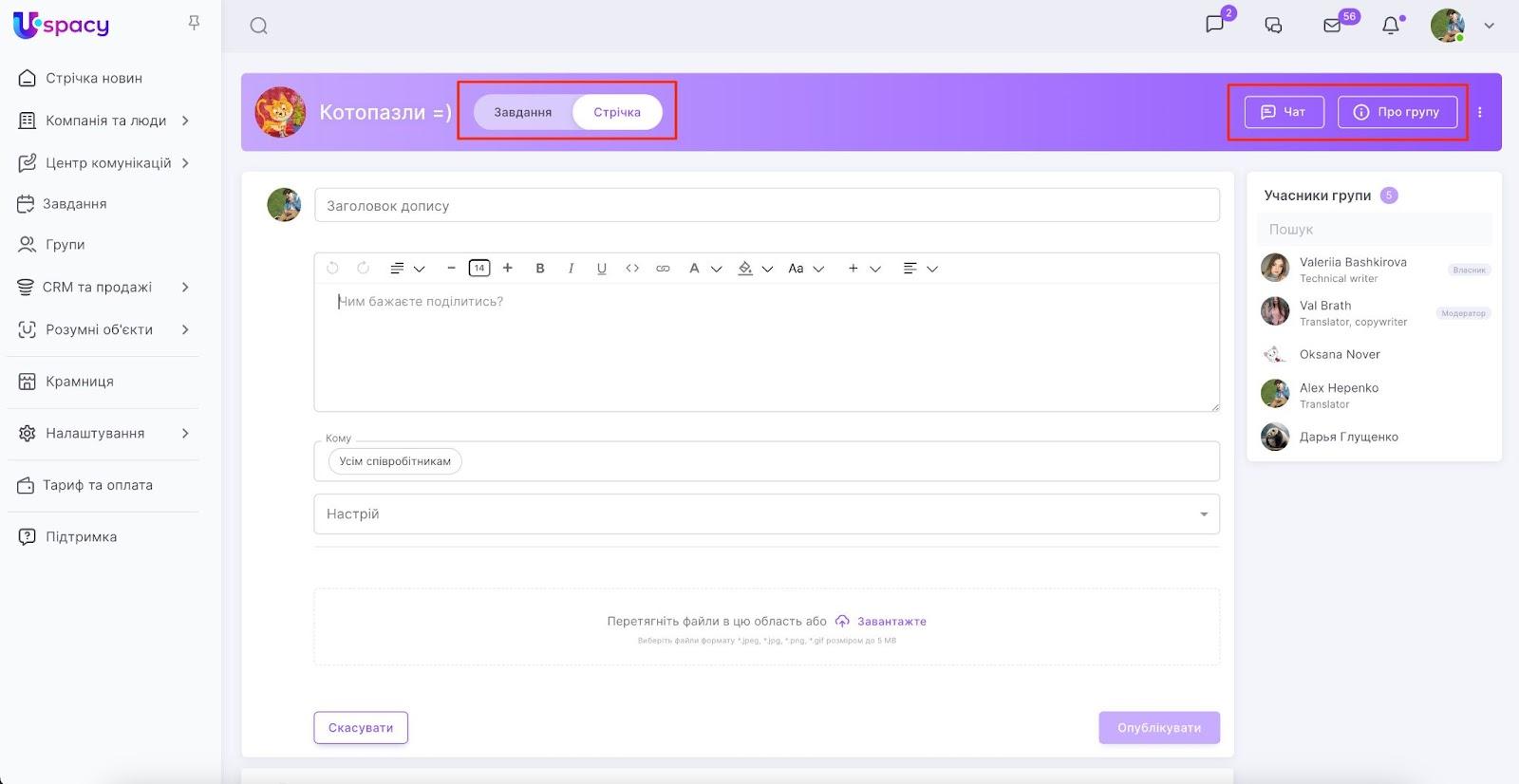Viewport: 1519px width, 784px height.
Task: Select member Дарья Глущенко
Action: 1375,438
